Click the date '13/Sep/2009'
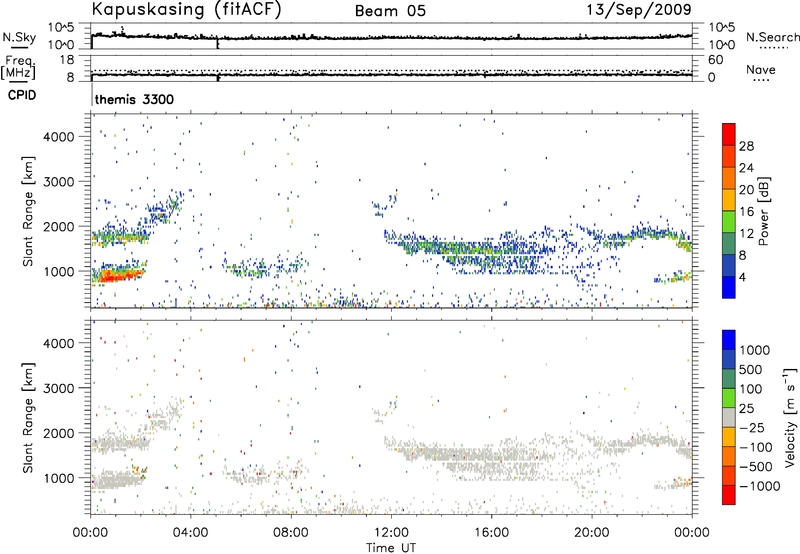The image size is (800, 554). pyautogui.click(x=639, y=9)
